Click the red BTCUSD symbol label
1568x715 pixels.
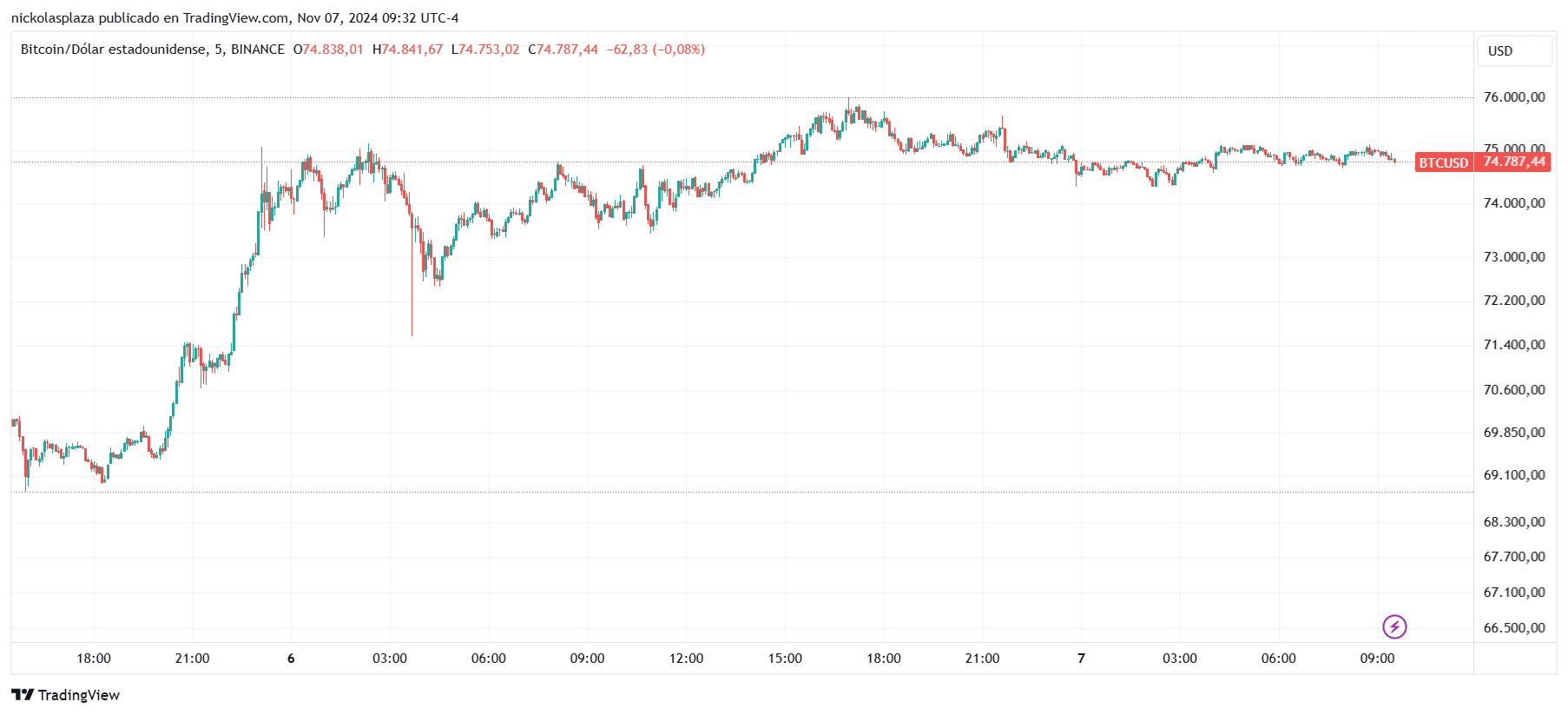(1443, 162)
